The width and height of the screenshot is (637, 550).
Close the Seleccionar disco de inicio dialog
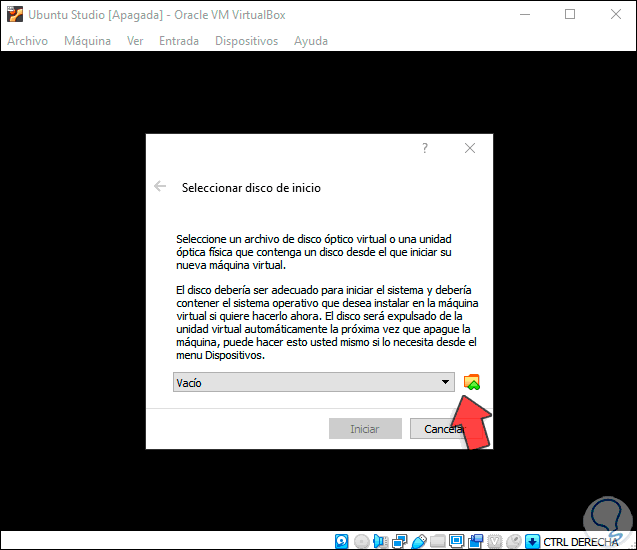[x=470, y=148]
